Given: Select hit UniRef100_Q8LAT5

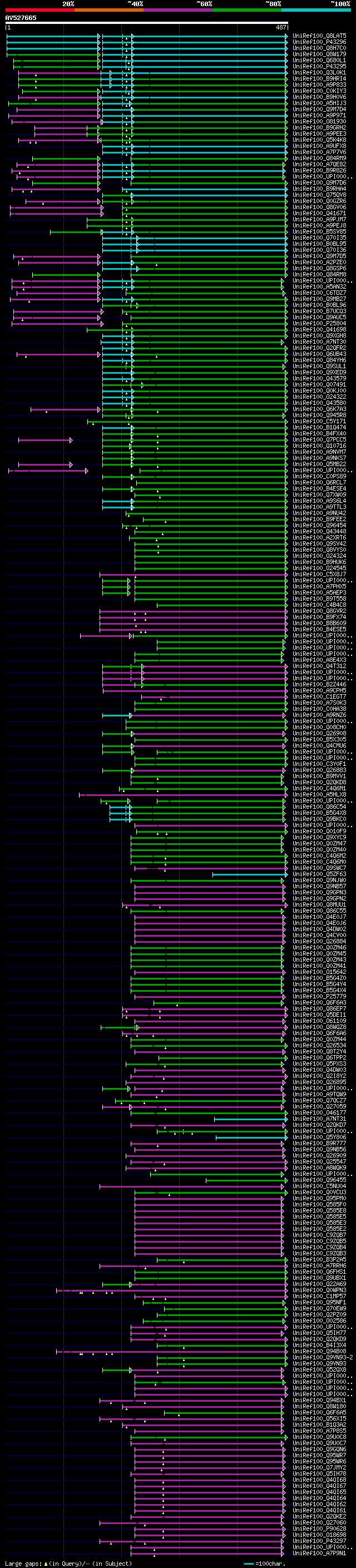Looking at the screenshot, I should pos(319,36).
